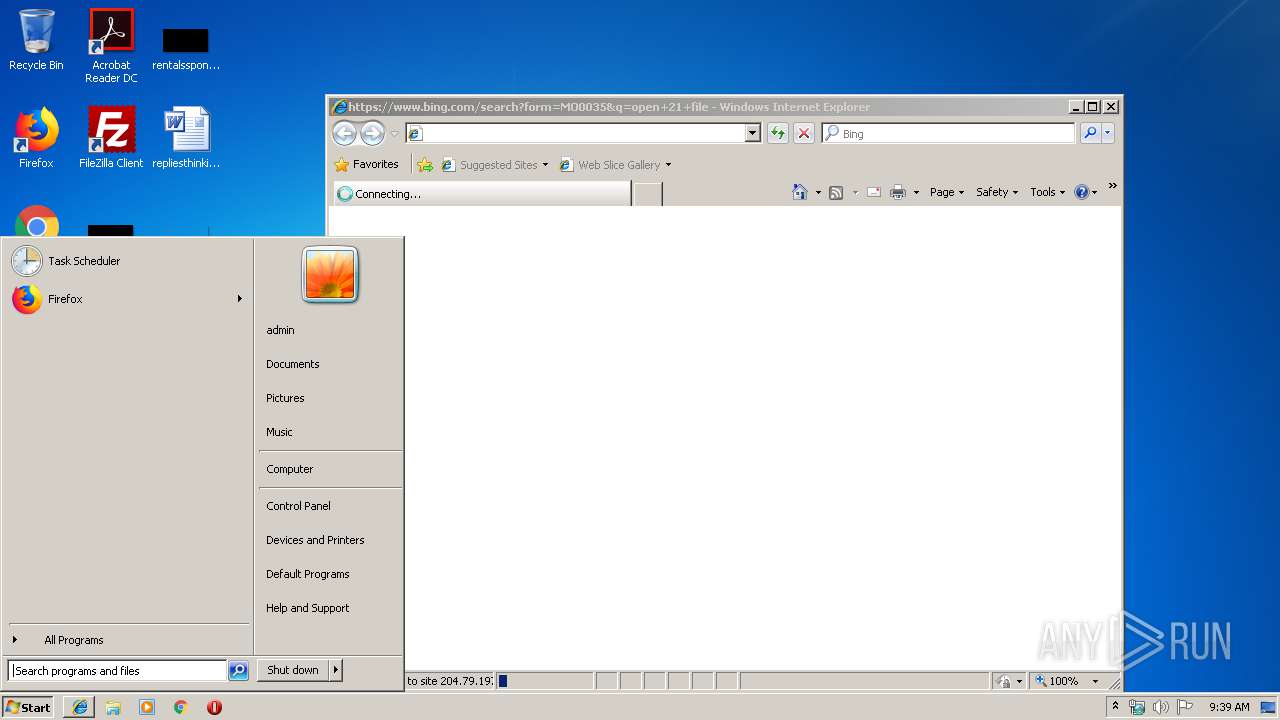Click the Print icon
This screenshot has width=1280, height=720.
click(x=898, y=192)
